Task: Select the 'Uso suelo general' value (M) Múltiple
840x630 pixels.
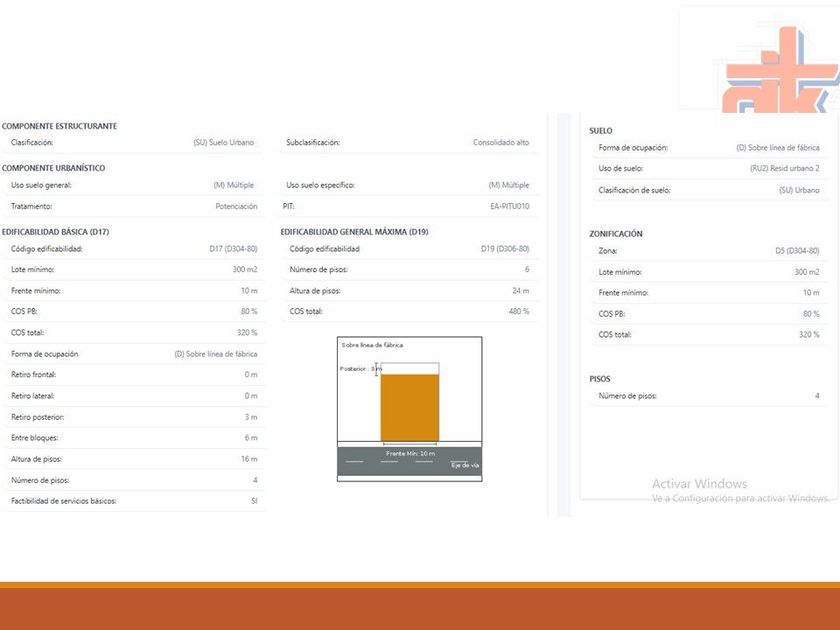Action: [234, 185]
